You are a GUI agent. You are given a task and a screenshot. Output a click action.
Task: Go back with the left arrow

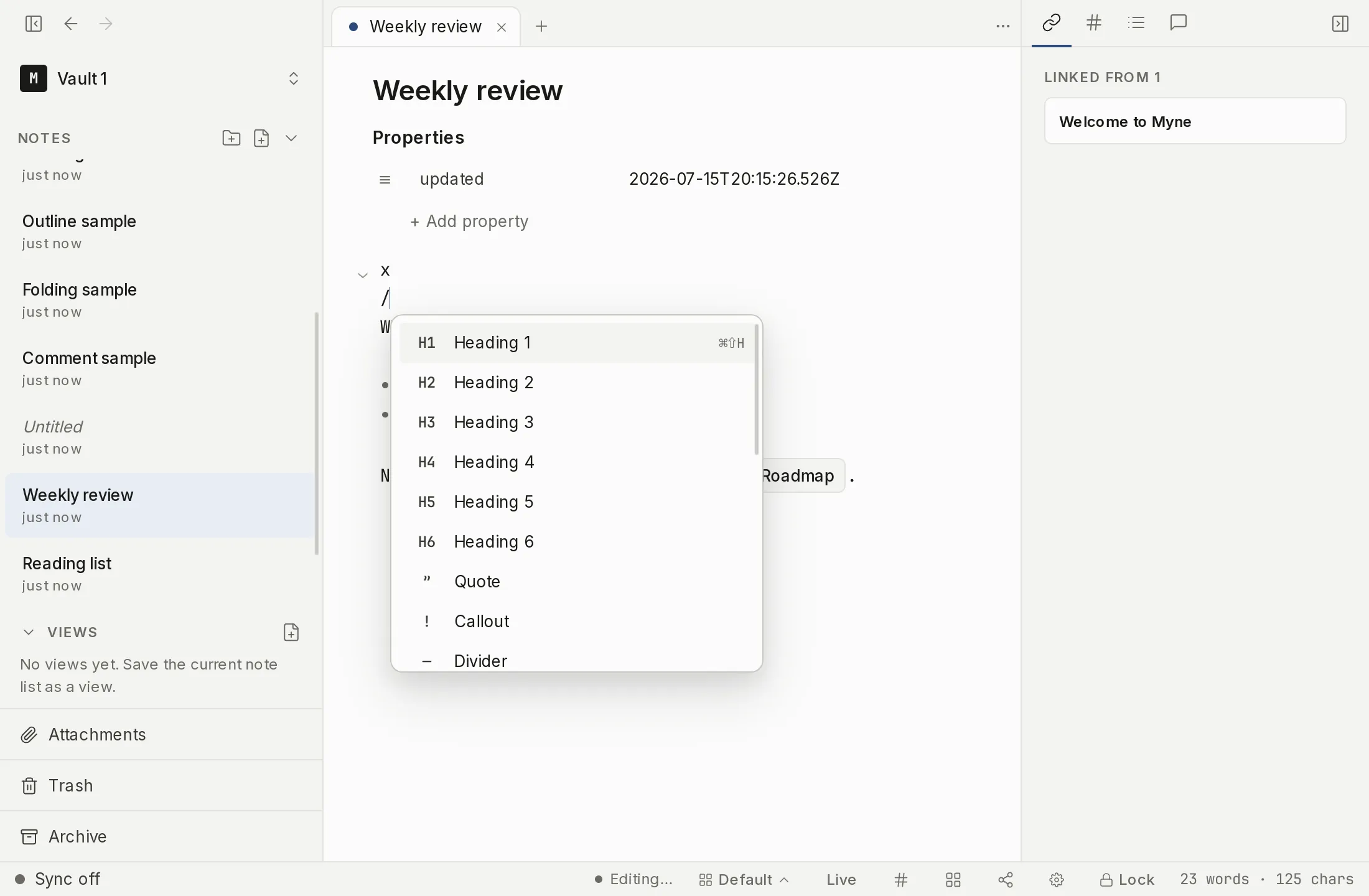(x=71, y=24)
